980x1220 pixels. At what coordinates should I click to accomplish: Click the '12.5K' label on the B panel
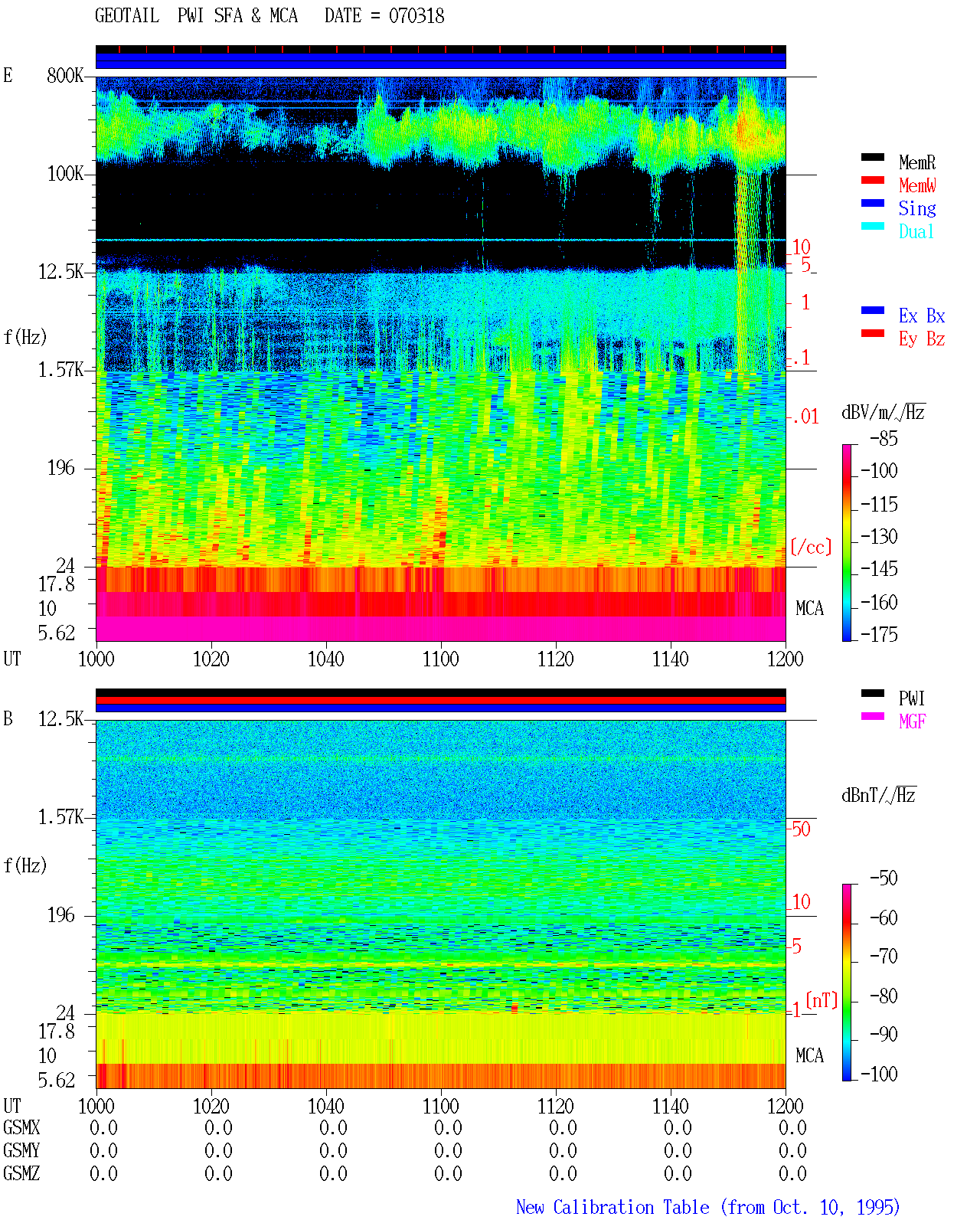click(x=60, y=718)
